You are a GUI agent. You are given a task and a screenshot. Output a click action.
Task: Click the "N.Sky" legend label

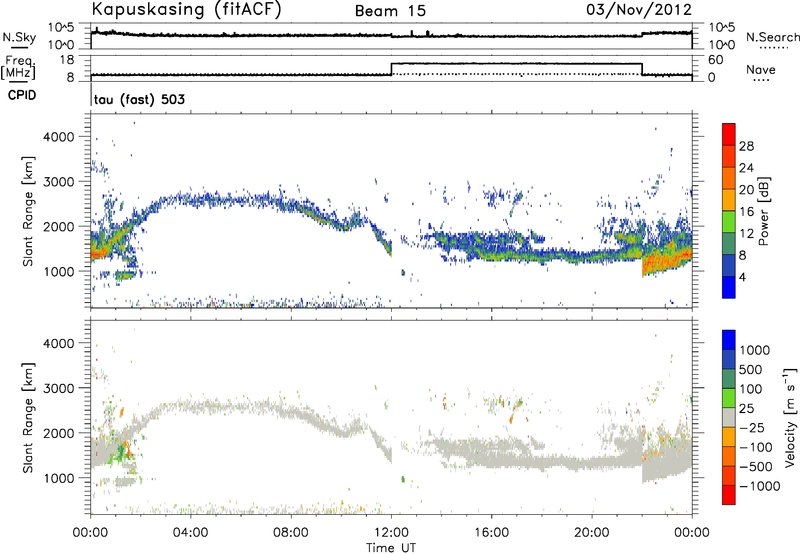pyautogui.click(x=19, y=37)
